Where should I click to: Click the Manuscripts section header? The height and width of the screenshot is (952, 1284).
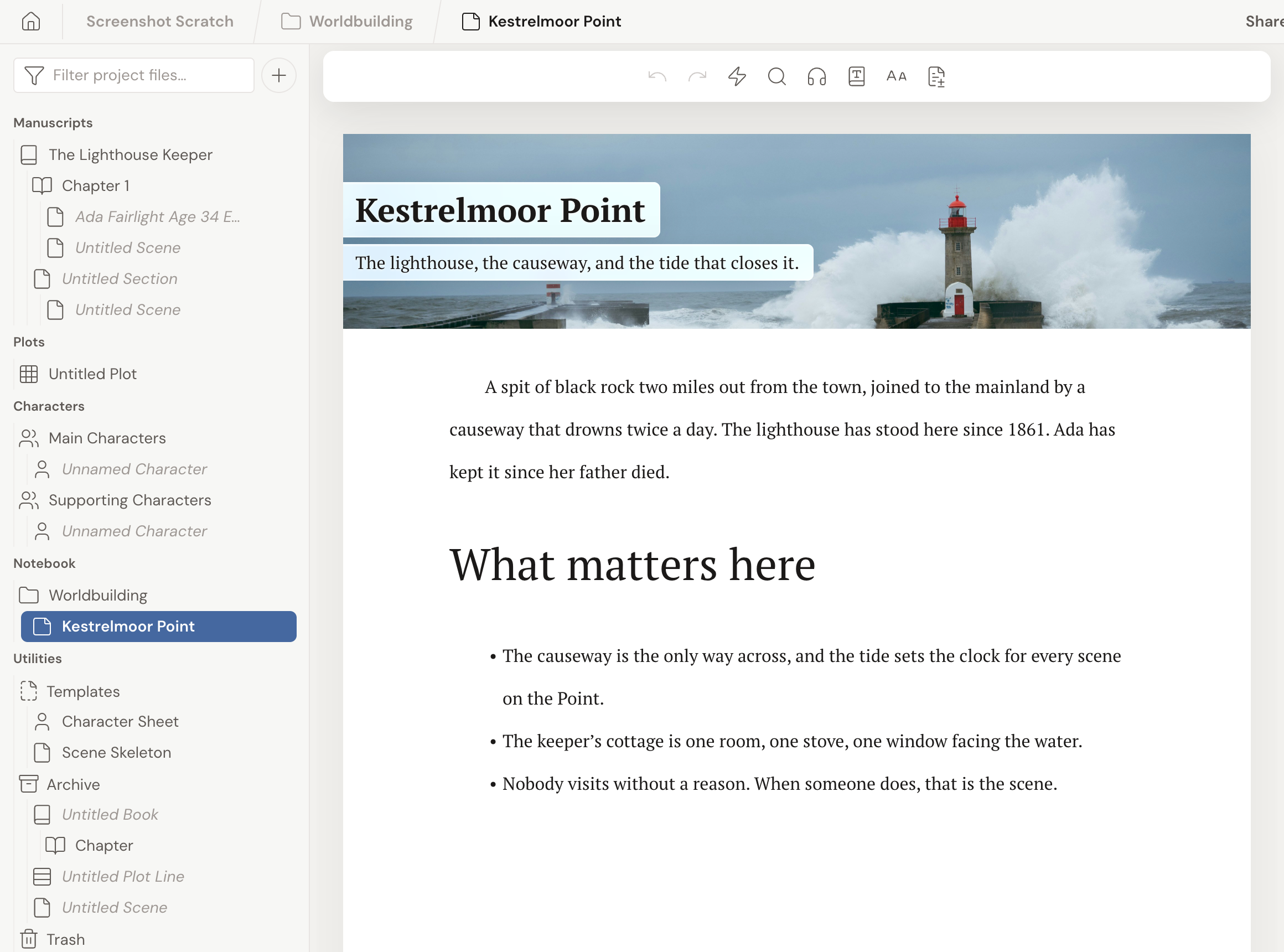(x=53, y=123)
